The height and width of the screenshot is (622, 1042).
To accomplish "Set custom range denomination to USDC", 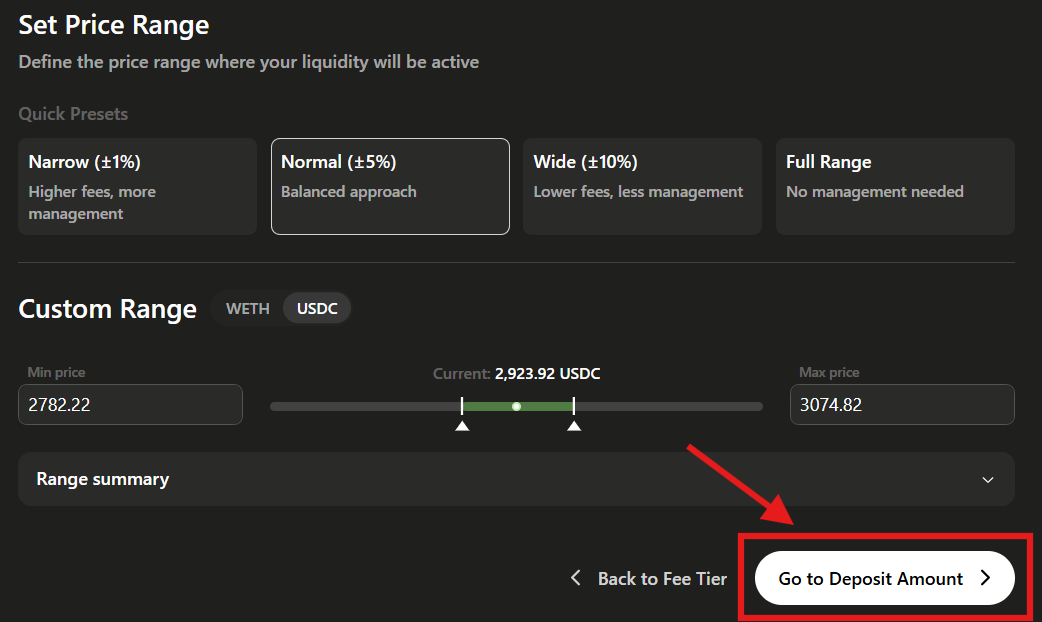I will (317, 309).
